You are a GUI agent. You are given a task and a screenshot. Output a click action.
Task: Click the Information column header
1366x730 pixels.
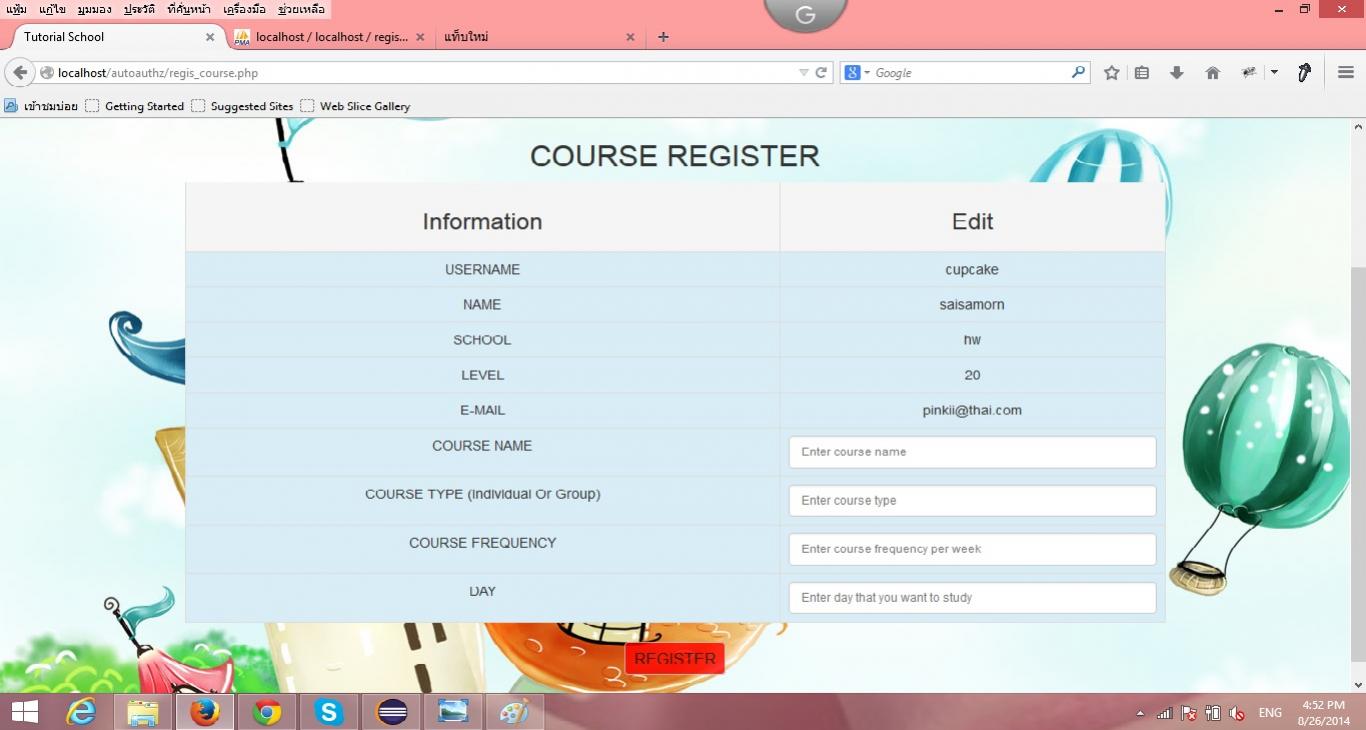[482, 222]
